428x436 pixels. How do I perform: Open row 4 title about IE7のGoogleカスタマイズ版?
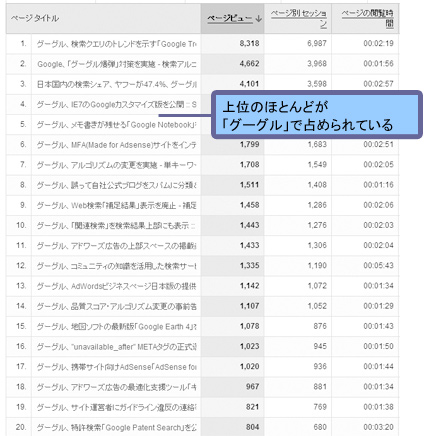point(117,104)
